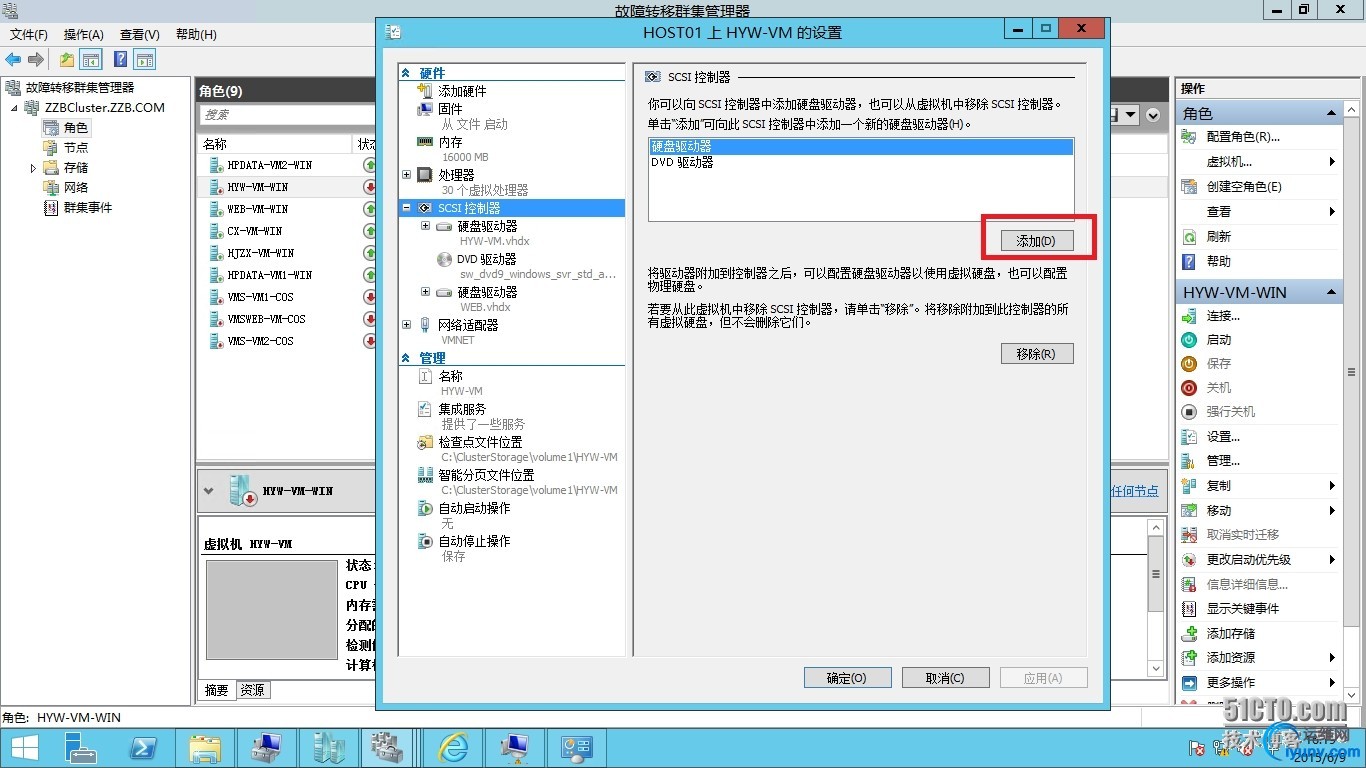Click the back arrow in the toolbar
The width and height of the screenshot is (1366, 768).
coord(14,60)
